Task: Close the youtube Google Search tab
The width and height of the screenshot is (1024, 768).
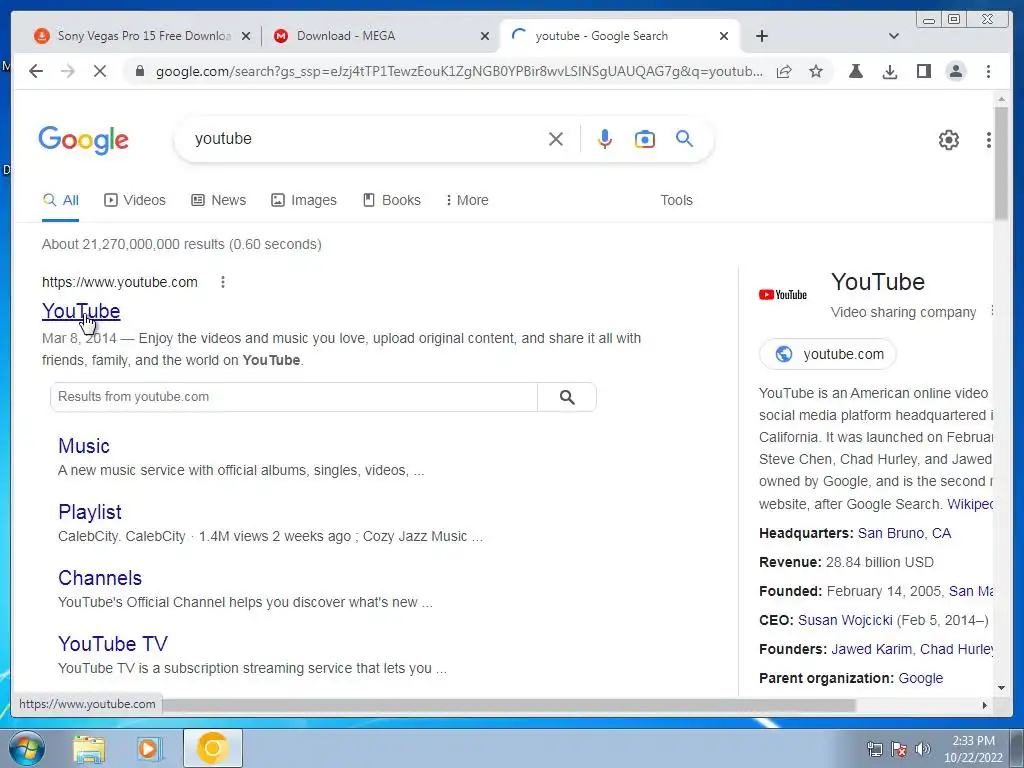Action: click(x=724, y=37)
